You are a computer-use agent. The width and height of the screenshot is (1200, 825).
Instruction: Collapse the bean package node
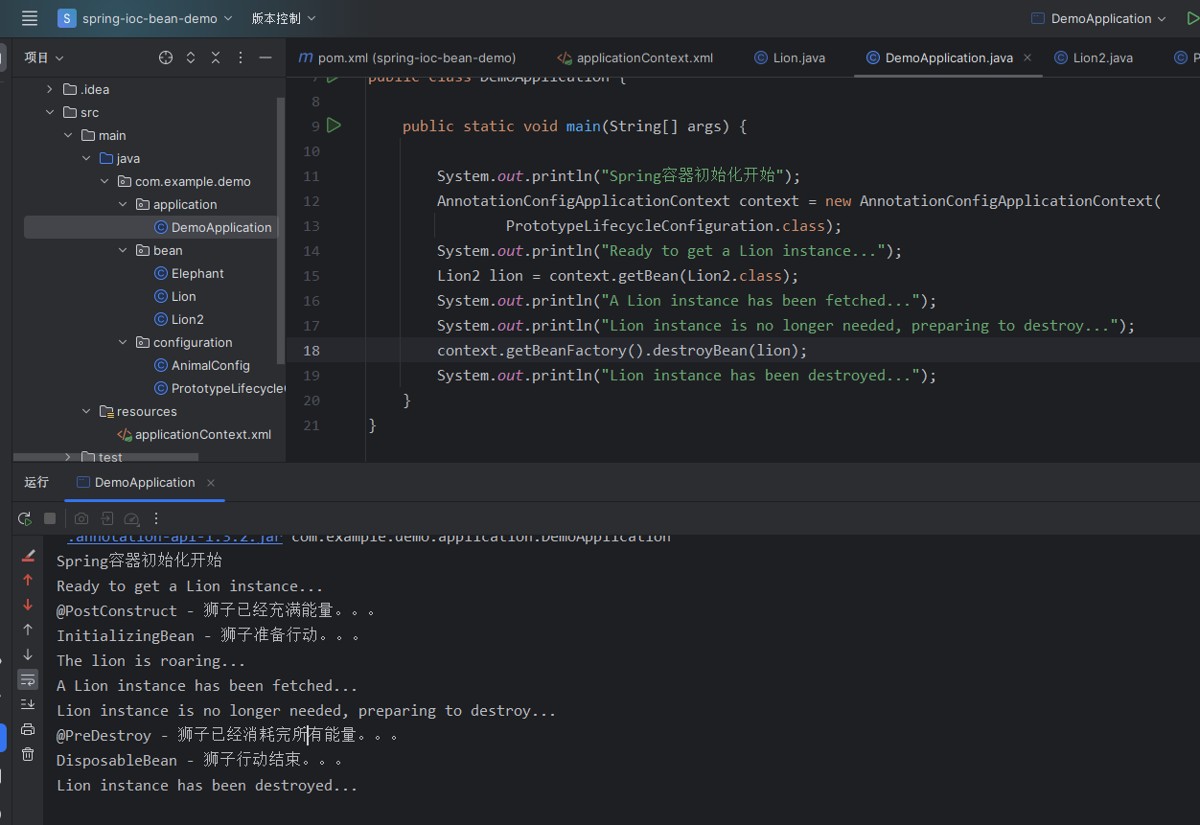coord(122,250)
